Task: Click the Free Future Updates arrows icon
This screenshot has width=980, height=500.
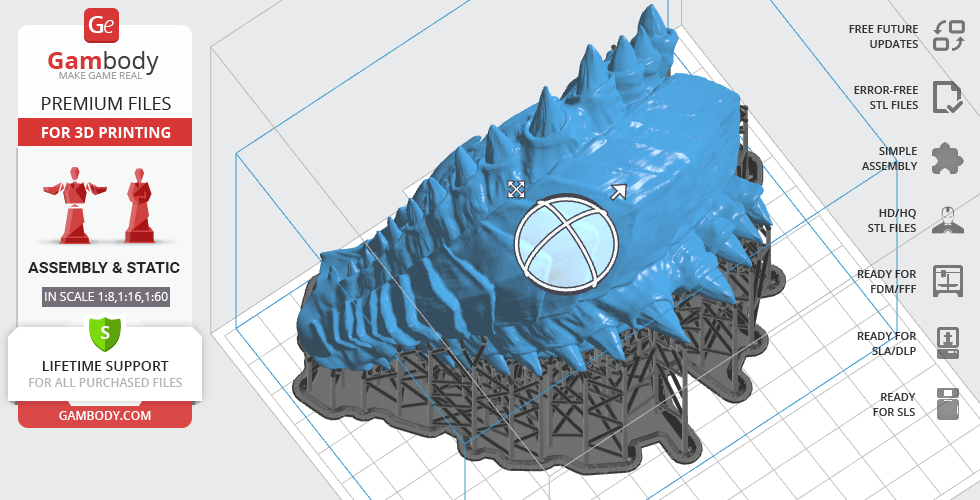Action: click(x=947, y=36)
